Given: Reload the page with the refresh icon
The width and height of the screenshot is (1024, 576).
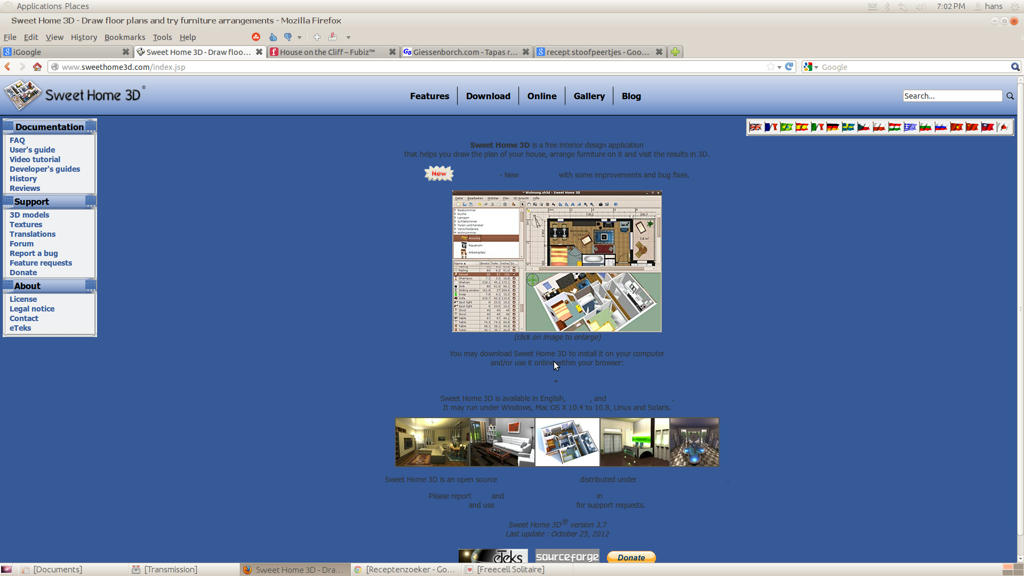Looking at the screenshot, I should (x=789, y=67).
